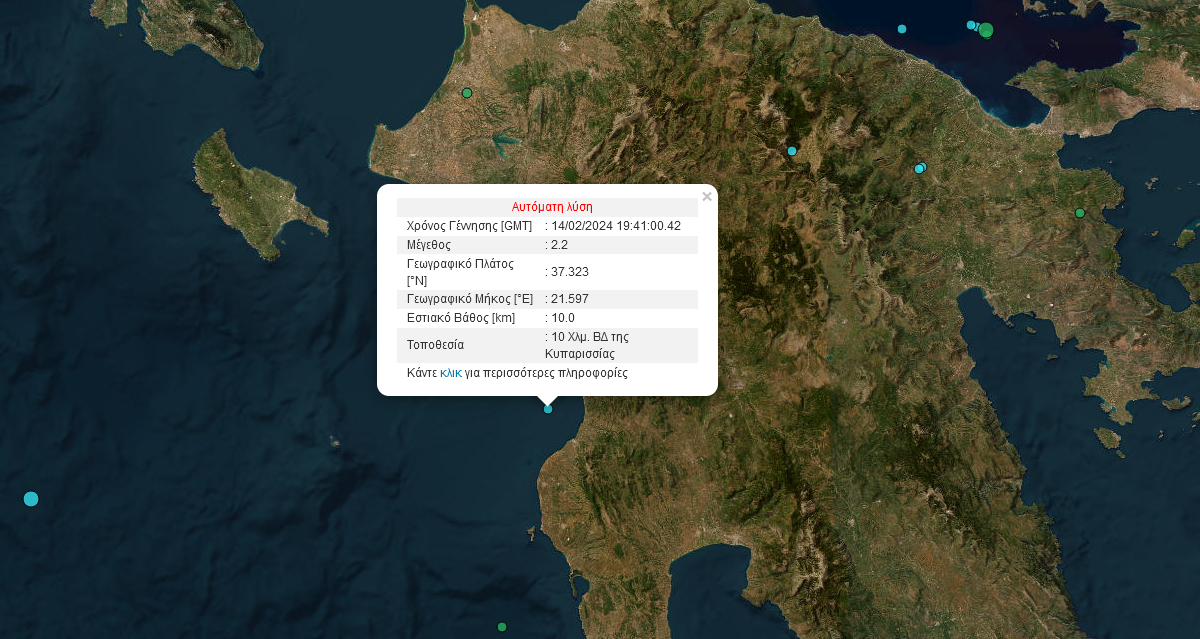
Task: Close the earthquake info popup
Action: point(707,197)
